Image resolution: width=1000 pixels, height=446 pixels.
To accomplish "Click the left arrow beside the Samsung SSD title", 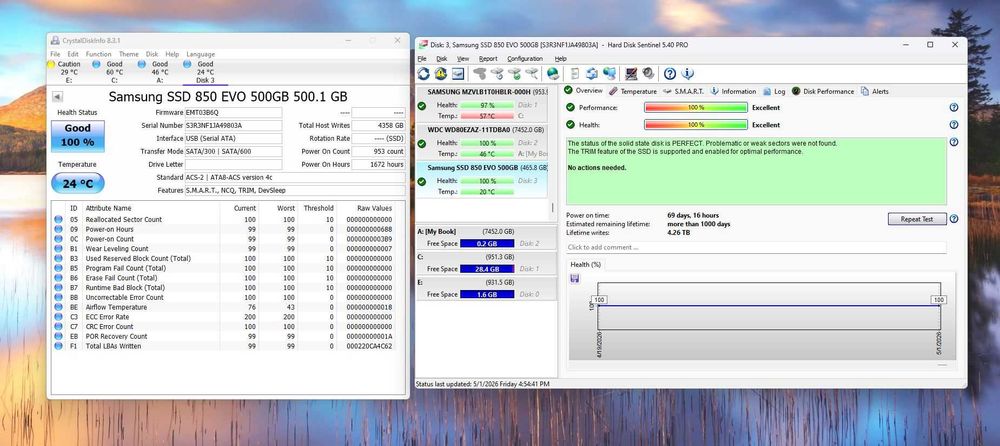I will (x=57, y=97).
